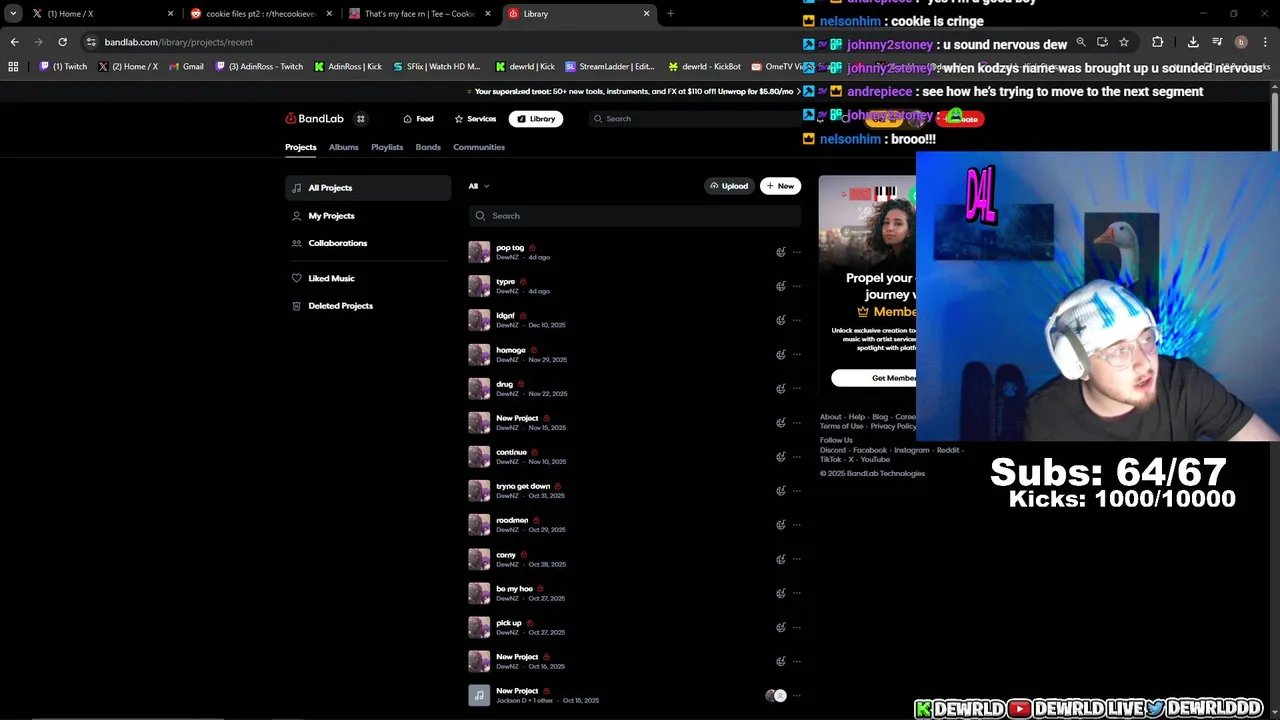Click the project list search field
1280x720 pixels.
pos(635,216)
